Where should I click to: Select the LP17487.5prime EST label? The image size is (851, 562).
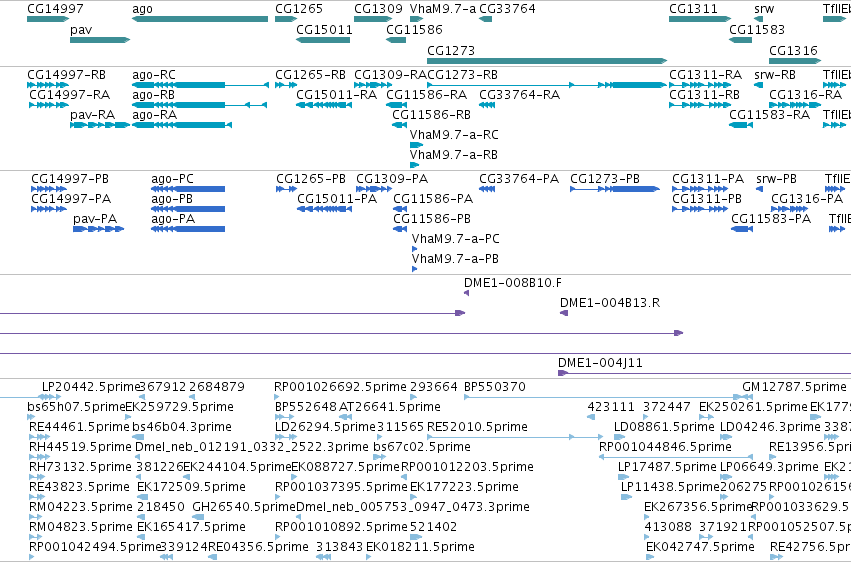668,467
